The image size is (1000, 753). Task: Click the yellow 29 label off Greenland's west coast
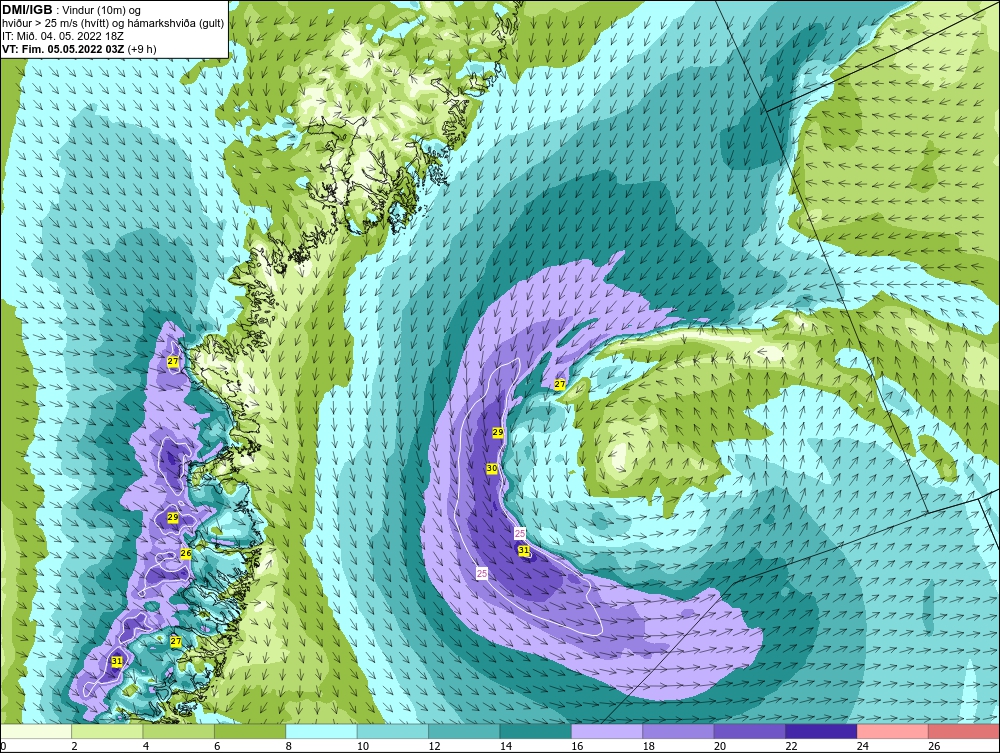click(172, 517)
